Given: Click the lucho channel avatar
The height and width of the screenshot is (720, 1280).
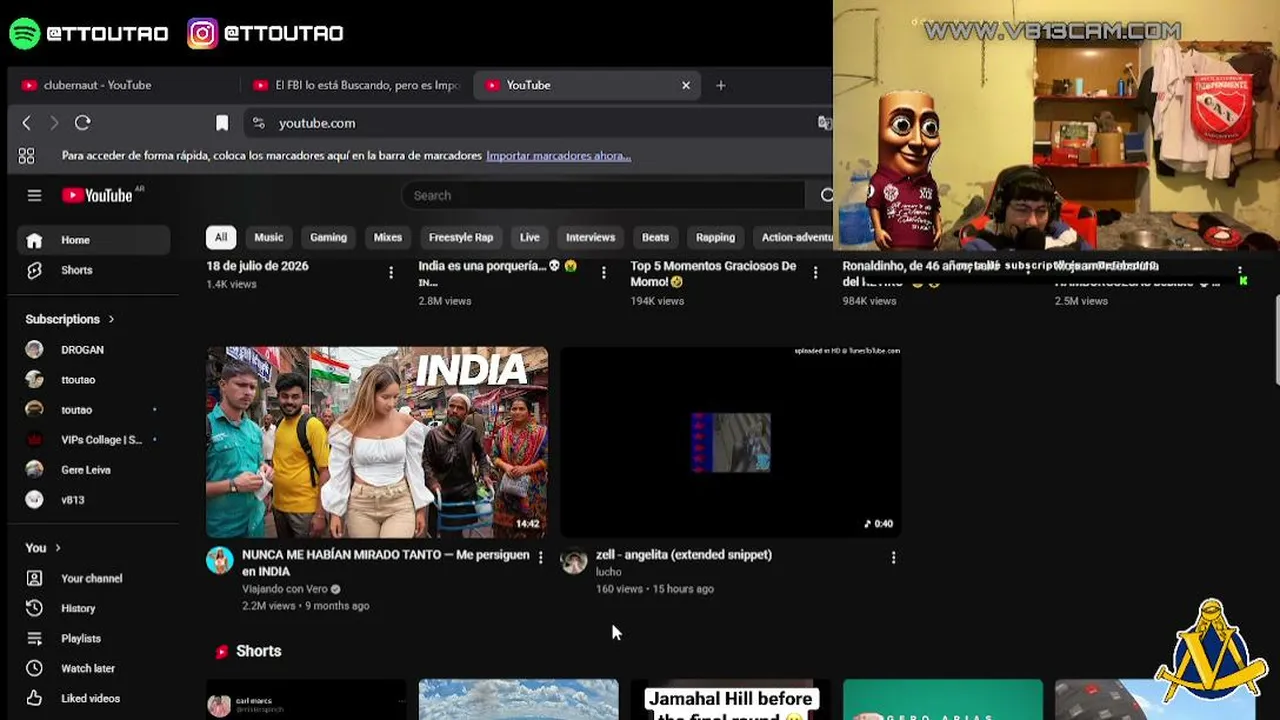Looking at the screenshot, I should 574,561.
